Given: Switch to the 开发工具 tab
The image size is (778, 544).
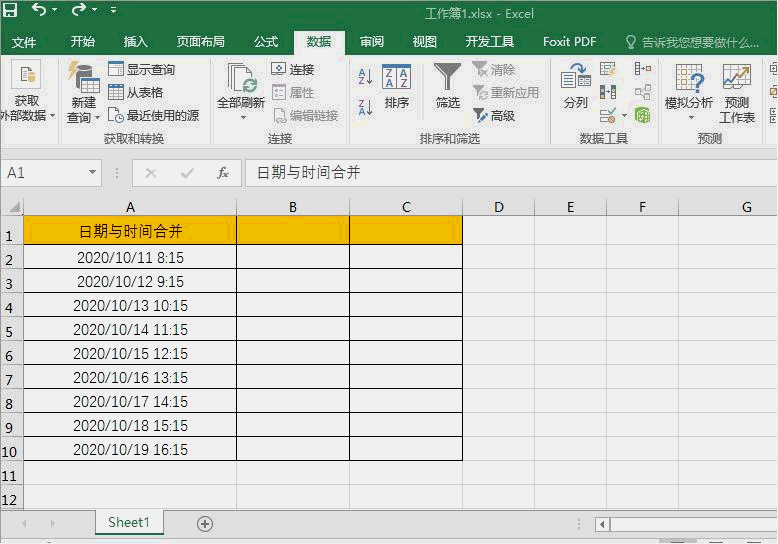Looking at the screenshot, I should (x=489, y=42).
